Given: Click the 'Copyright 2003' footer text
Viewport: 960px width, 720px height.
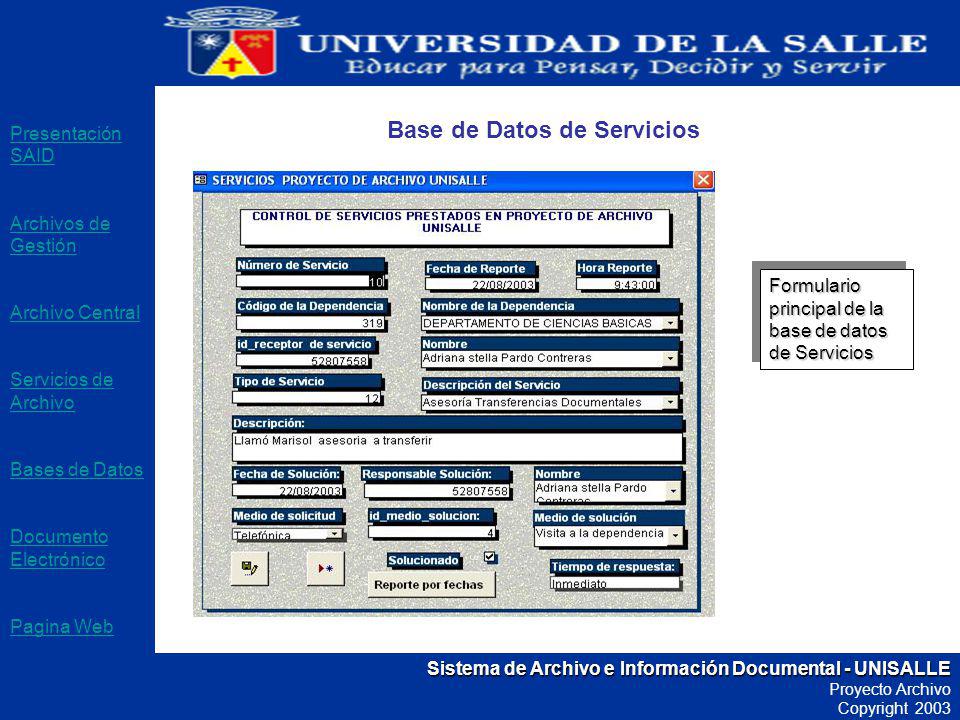Looking at the screenshot, I should tap(894, 708).
